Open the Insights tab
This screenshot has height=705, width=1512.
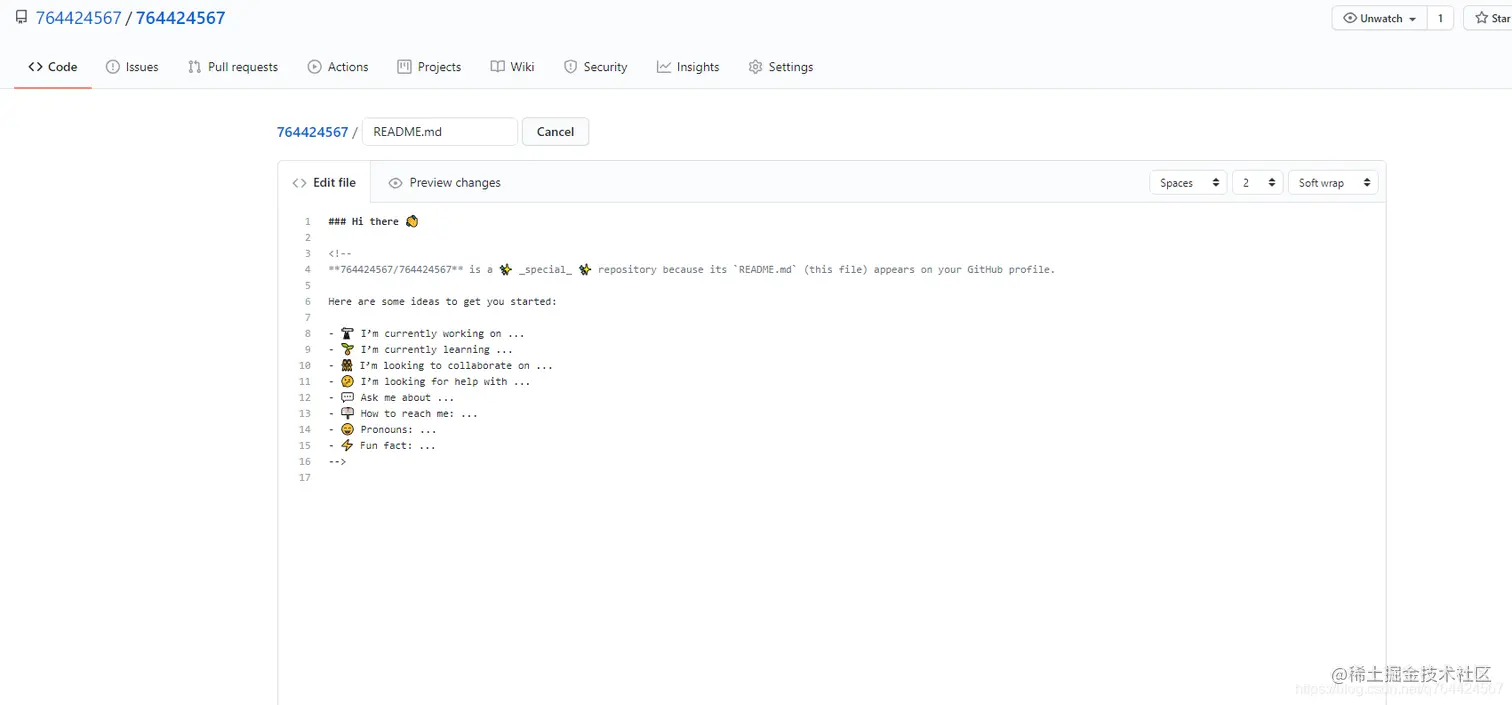point(688,67)
